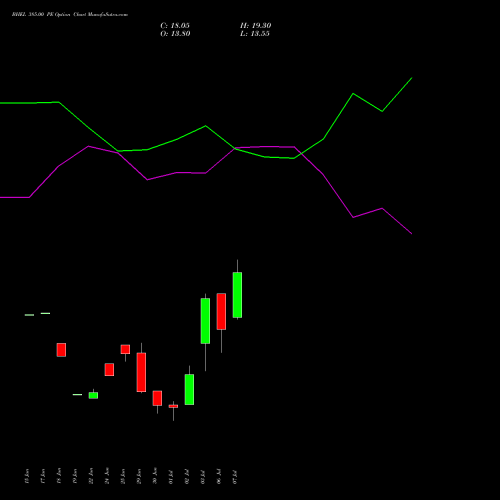Click the thin red candle for 01 Jul

coord(173,406)
